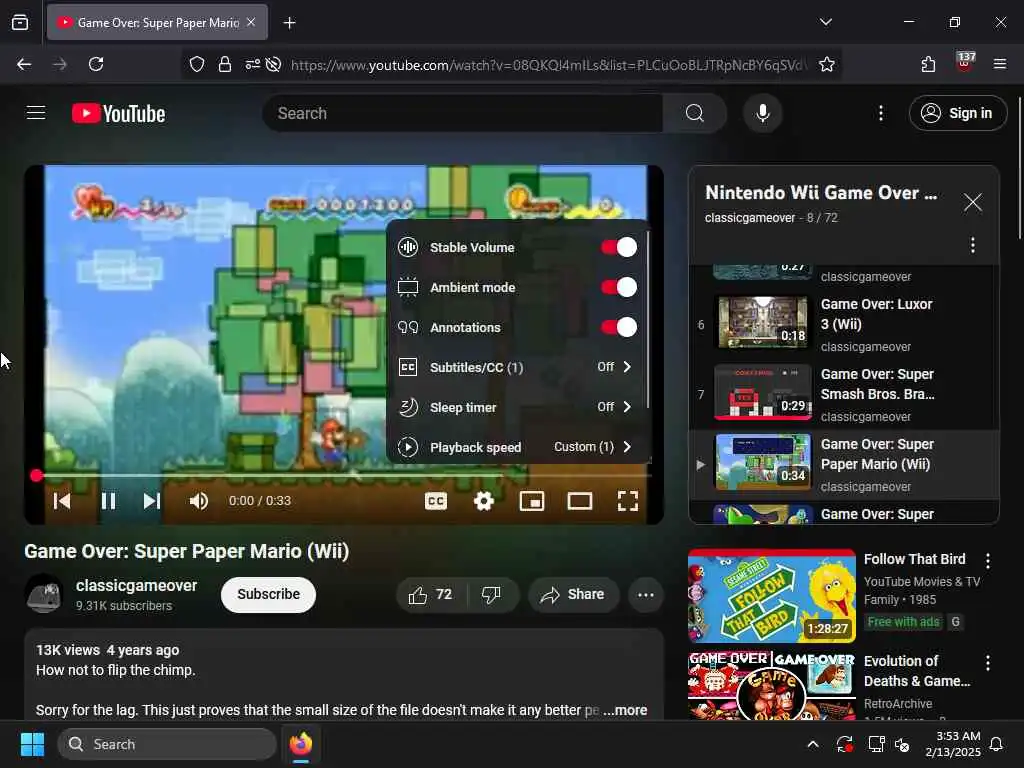Close the Super Paper Mario browser tab
1024x768 pixels.
pyautogui.click(x=251, y=23)
